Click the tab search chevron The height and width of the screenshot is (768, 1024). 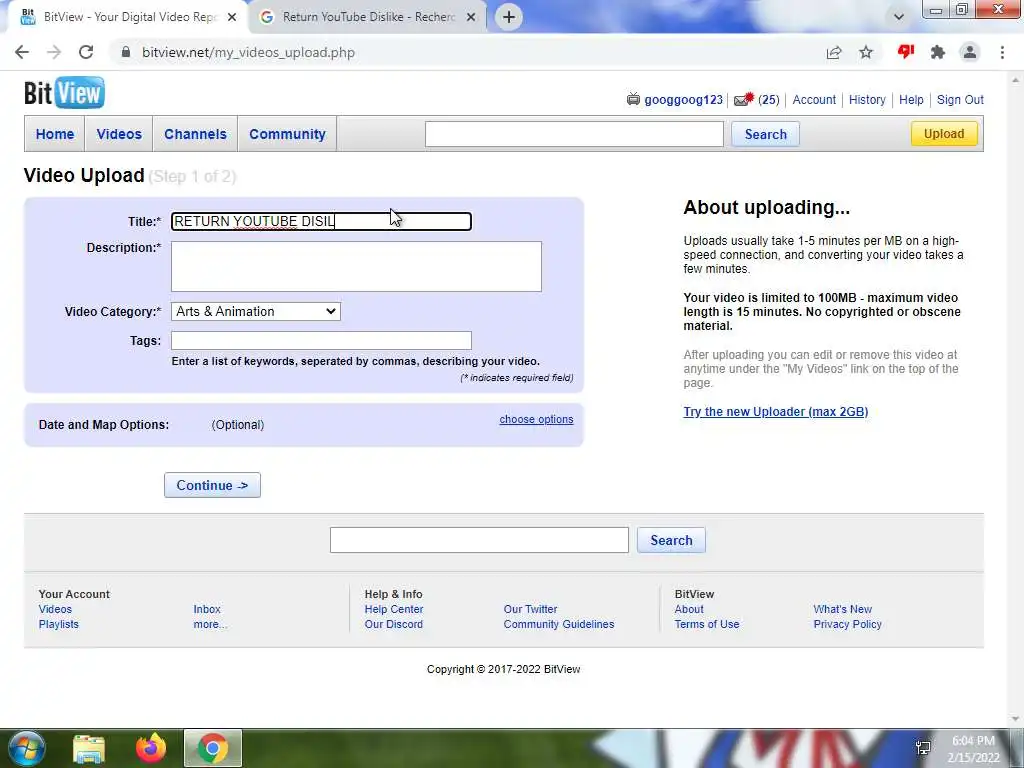(899, 17)
